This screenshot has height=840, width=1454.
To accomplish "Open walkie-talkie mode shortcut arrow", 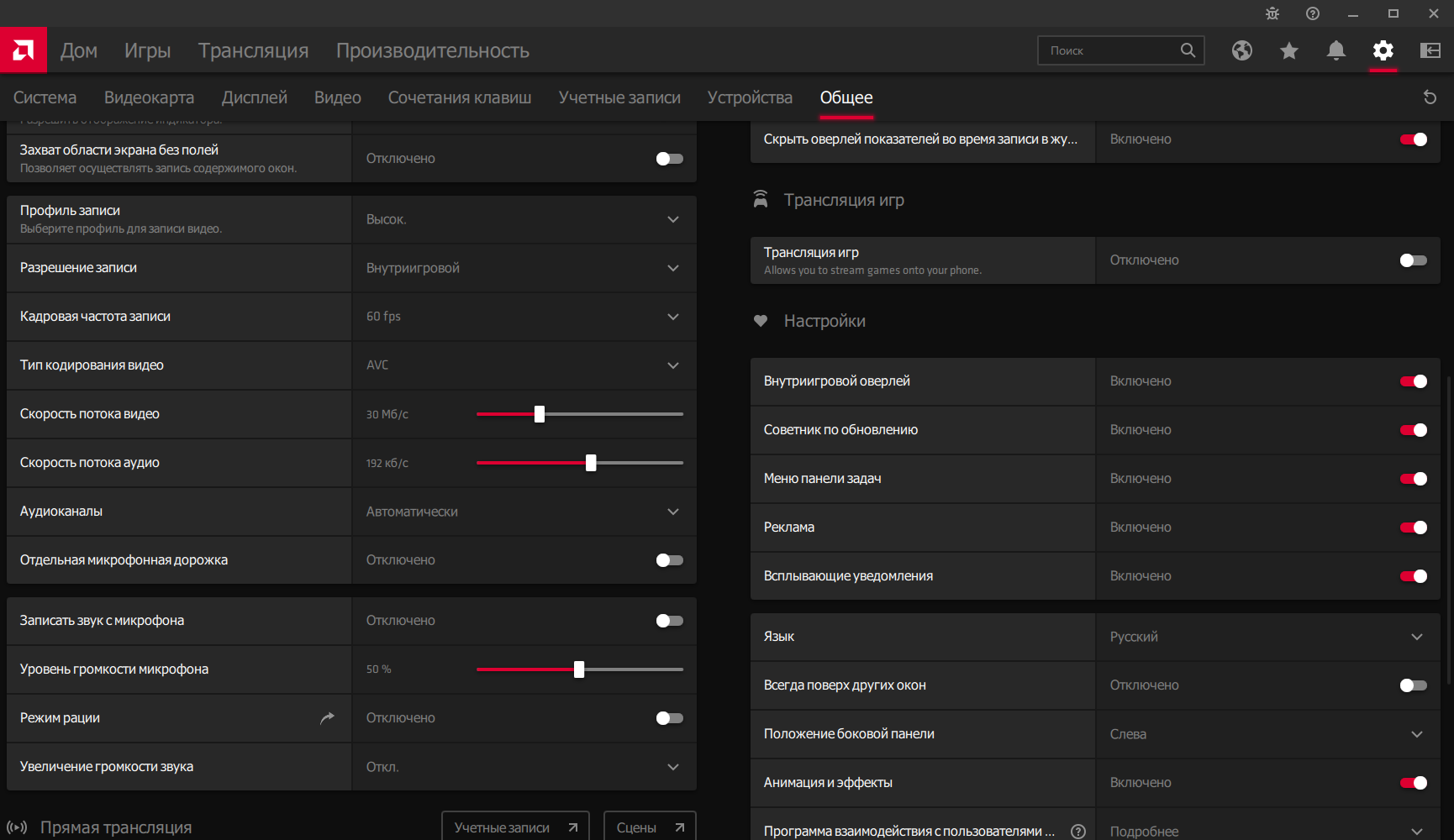I will [x=327, y=718].
